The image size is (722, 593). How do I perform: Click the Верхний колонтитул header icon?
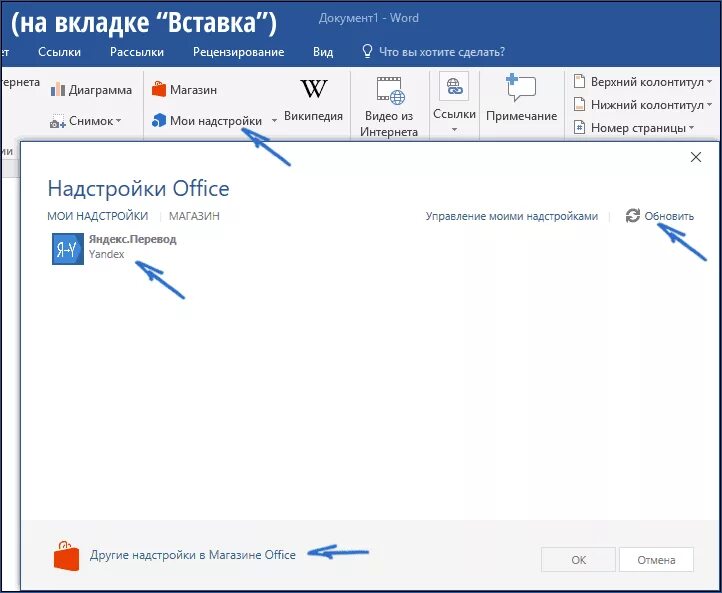point(579,82)
